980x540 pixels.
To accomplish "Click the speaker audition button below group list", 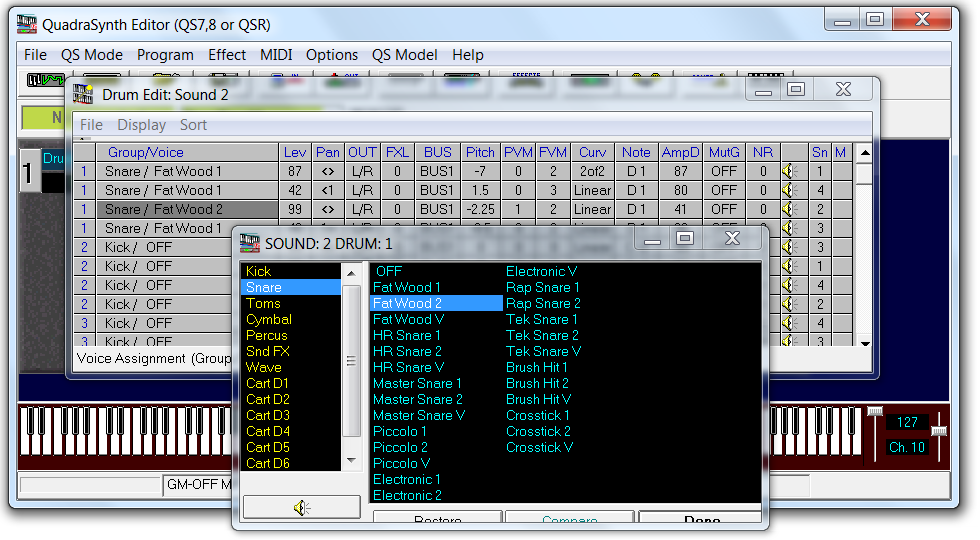I will point(302,508).
